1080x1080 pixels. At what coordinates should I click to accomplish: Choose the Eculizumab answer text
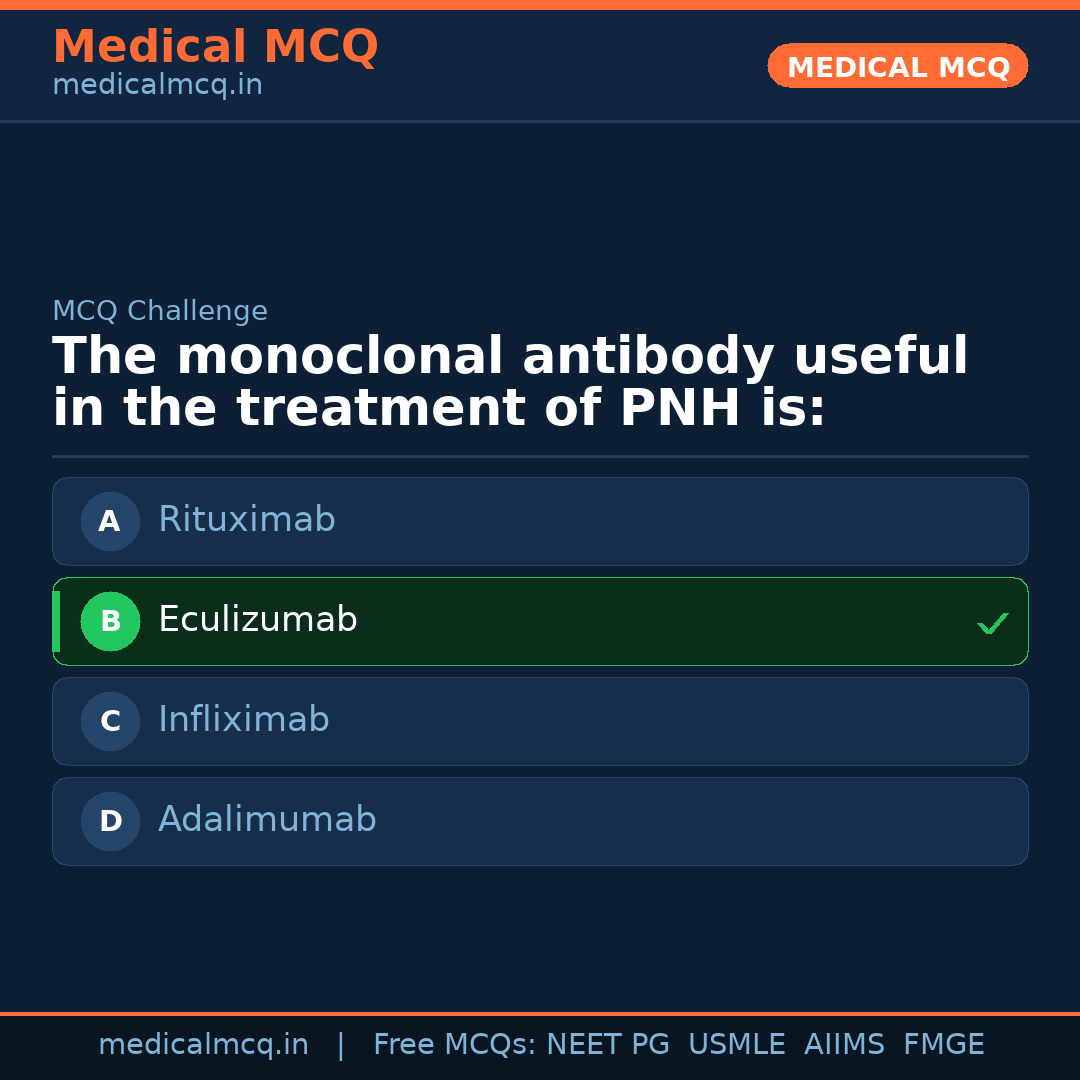pos(257,620)
